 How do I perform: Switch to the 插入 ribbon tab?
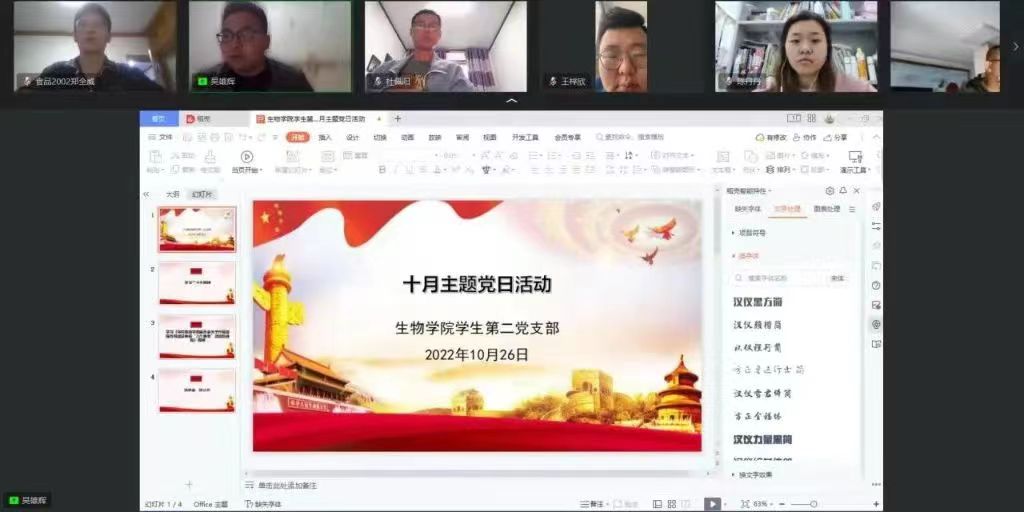(x=325, y=137)
